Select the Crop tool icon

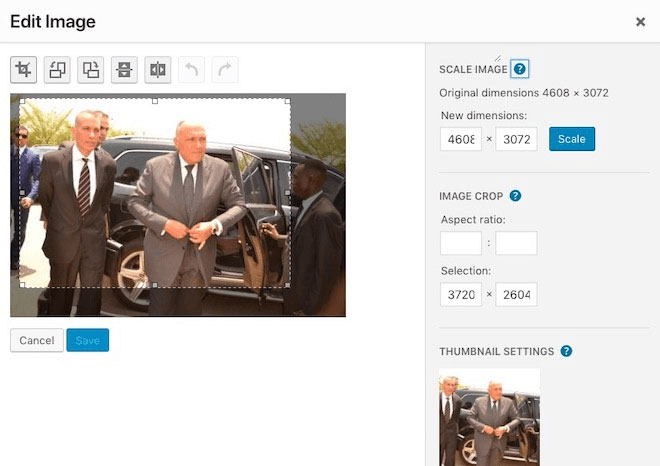click(x=23, y=69)
